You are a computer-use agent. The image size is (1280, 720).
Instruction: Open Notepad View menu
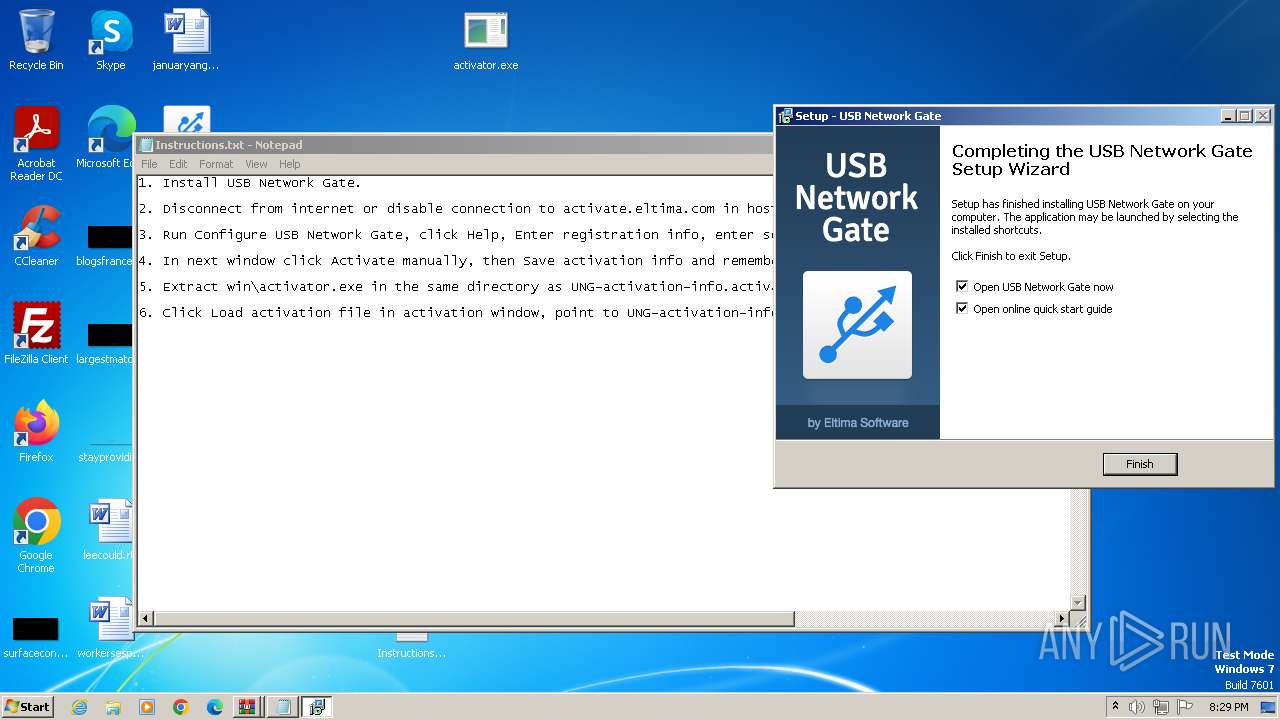coord(256,164)
